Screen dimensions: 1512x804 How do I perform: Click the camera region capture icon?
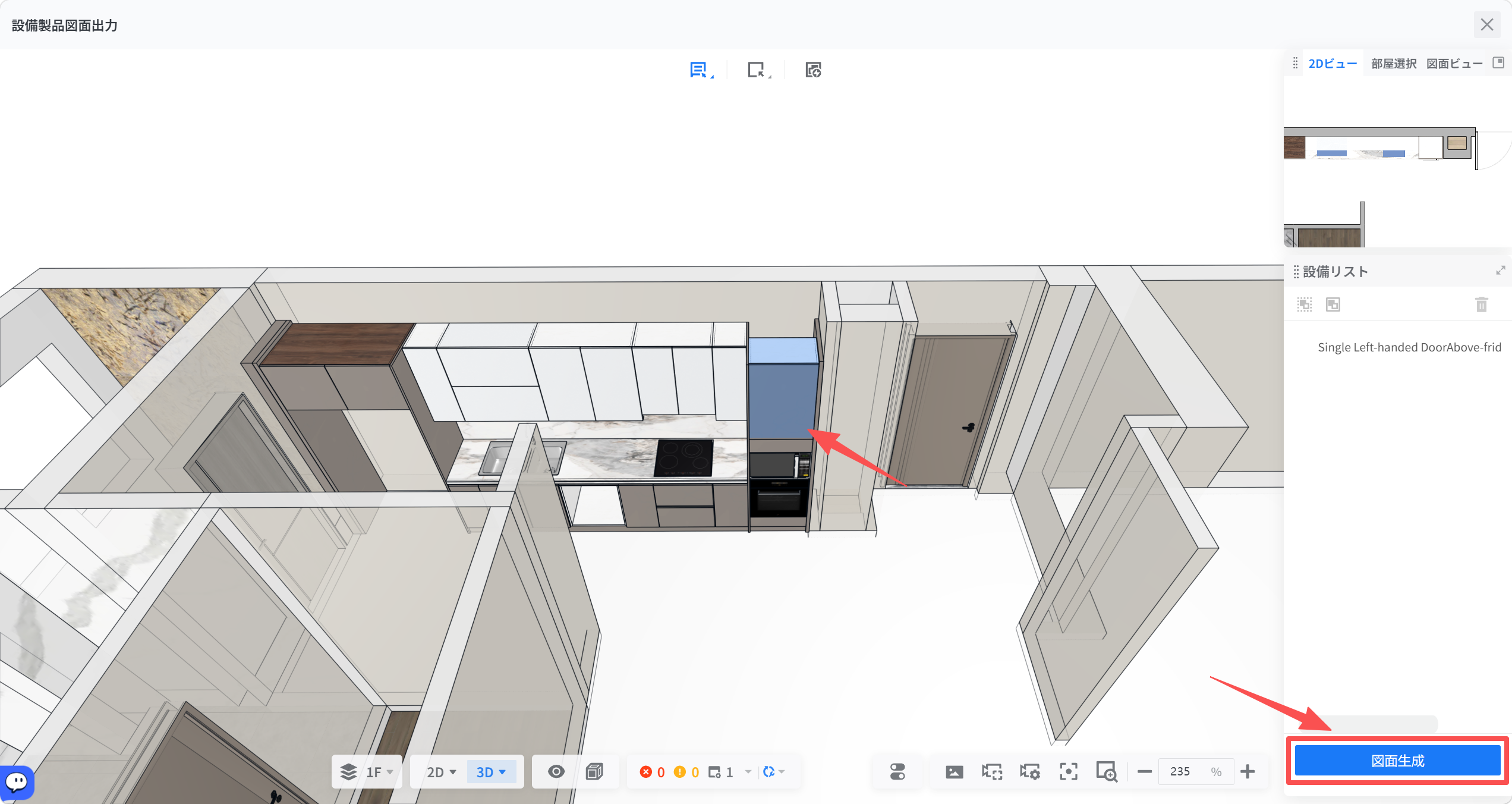[992, 772]
